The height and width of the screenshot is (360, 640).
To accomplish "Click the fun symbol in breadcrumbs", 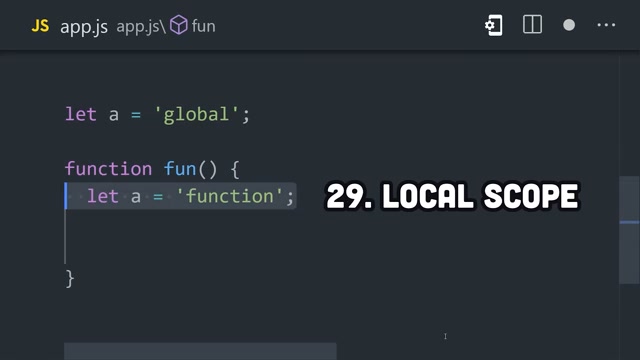I will pos(203,26).
